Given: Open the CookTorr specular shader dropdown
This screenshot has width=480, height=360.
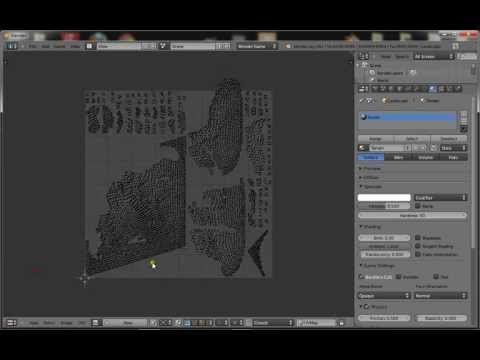Looking at the screenshot, I should click(440, 198).
